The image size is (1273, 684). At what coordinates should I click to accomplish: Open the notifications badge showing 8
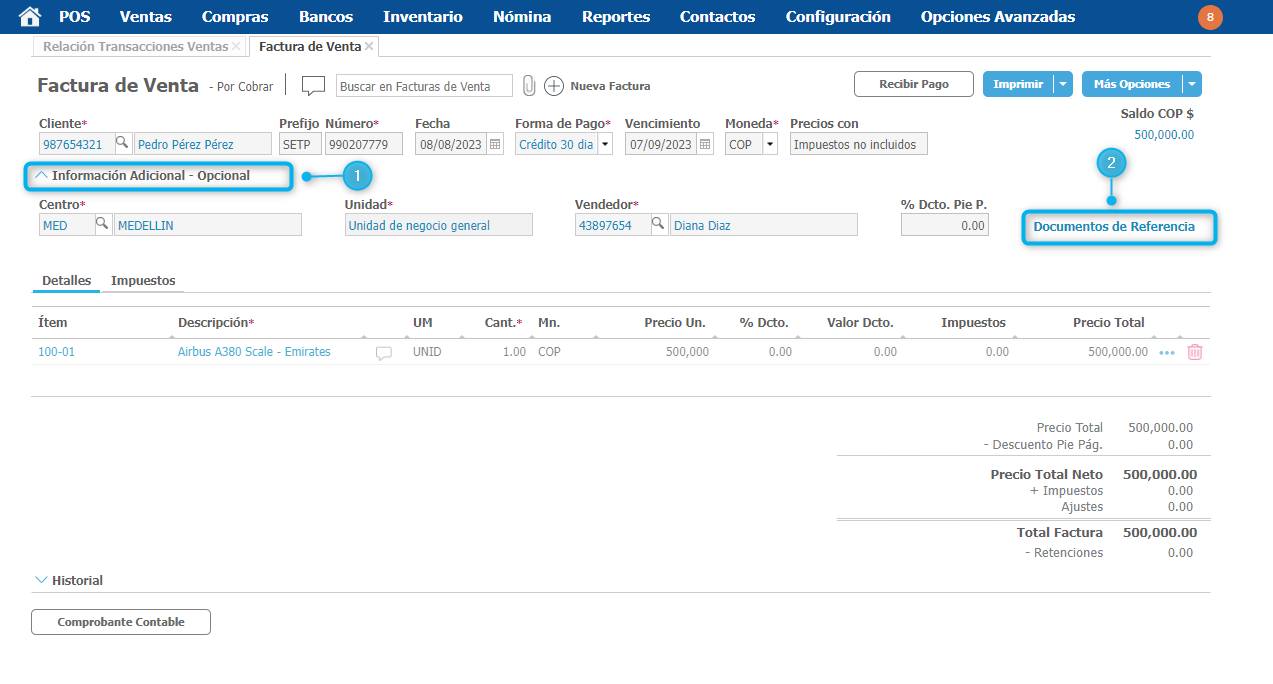pos(1210,17)
